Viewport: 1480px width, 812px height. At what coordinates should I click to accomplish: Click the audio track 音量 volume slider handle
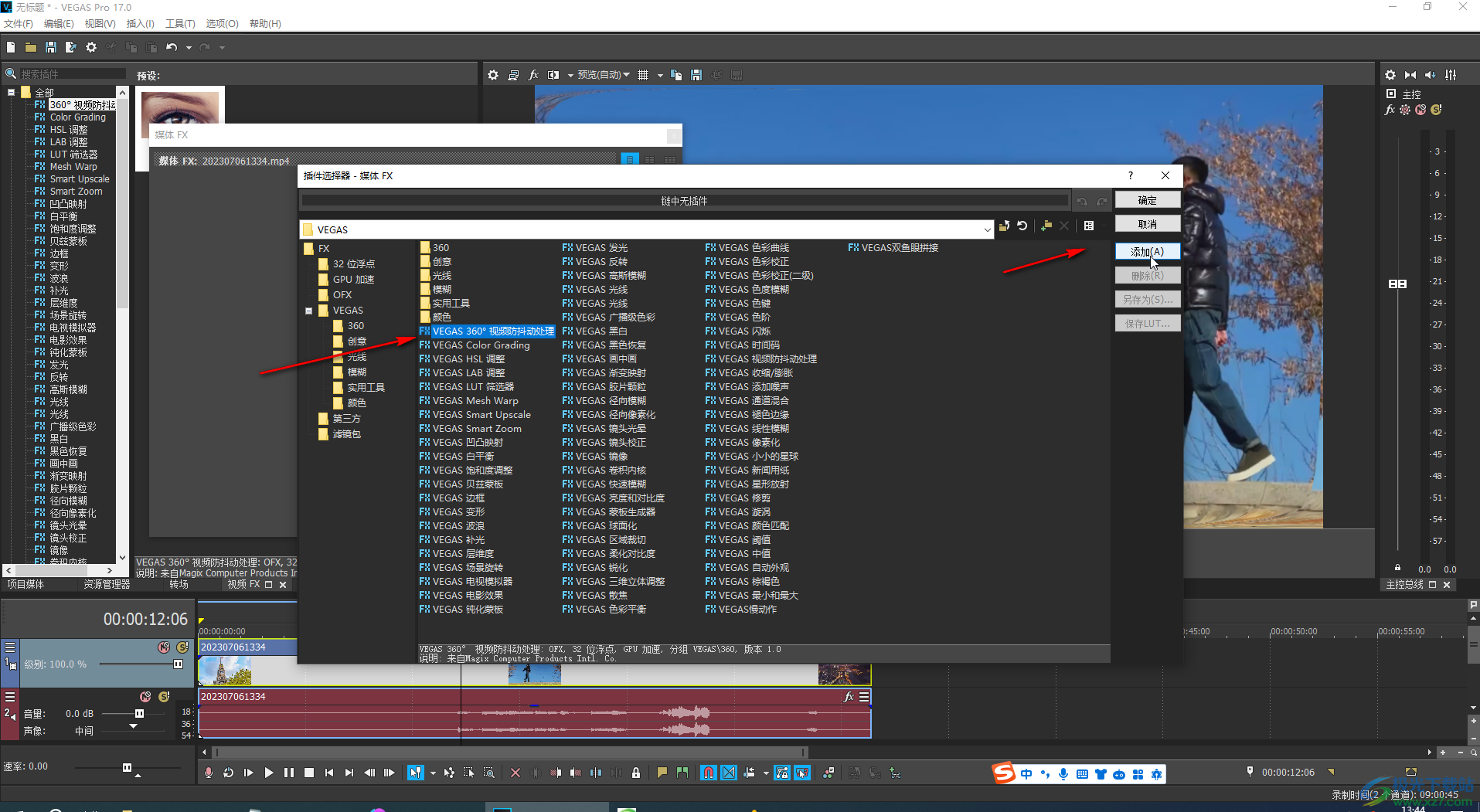click(139, 714)
